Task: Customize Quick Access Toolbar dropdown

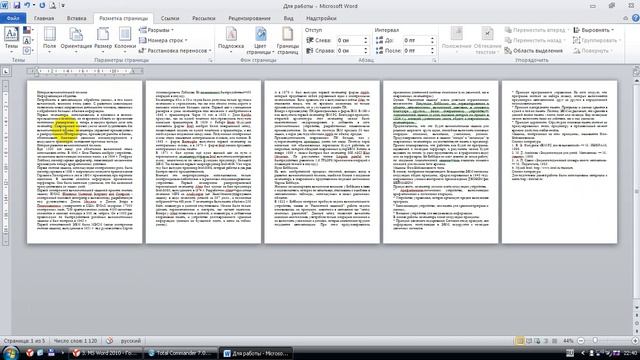Action: click(x=63, y=6)
